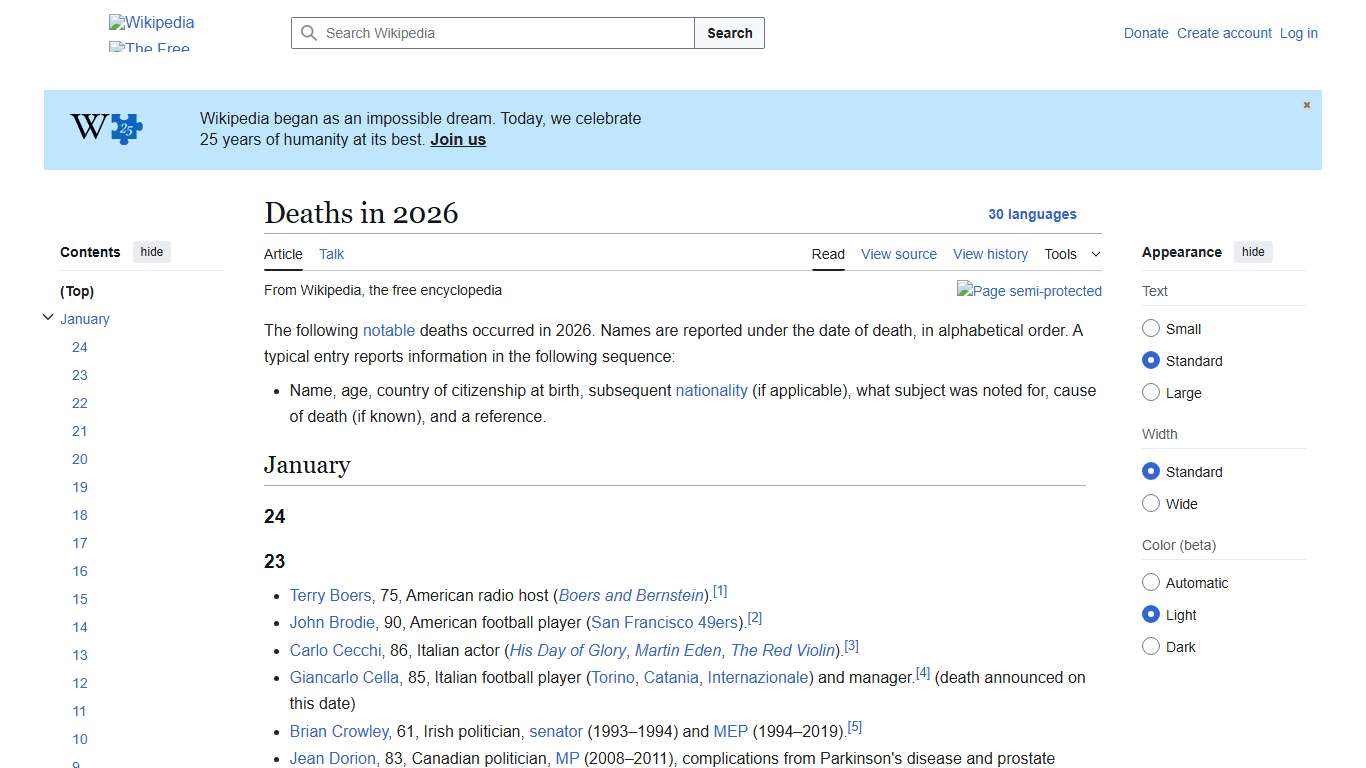Image resolution: width=1366 pixels, height=768 pixels.
Task: Click the magnifying glass search icon
Action: pos(310,33)
